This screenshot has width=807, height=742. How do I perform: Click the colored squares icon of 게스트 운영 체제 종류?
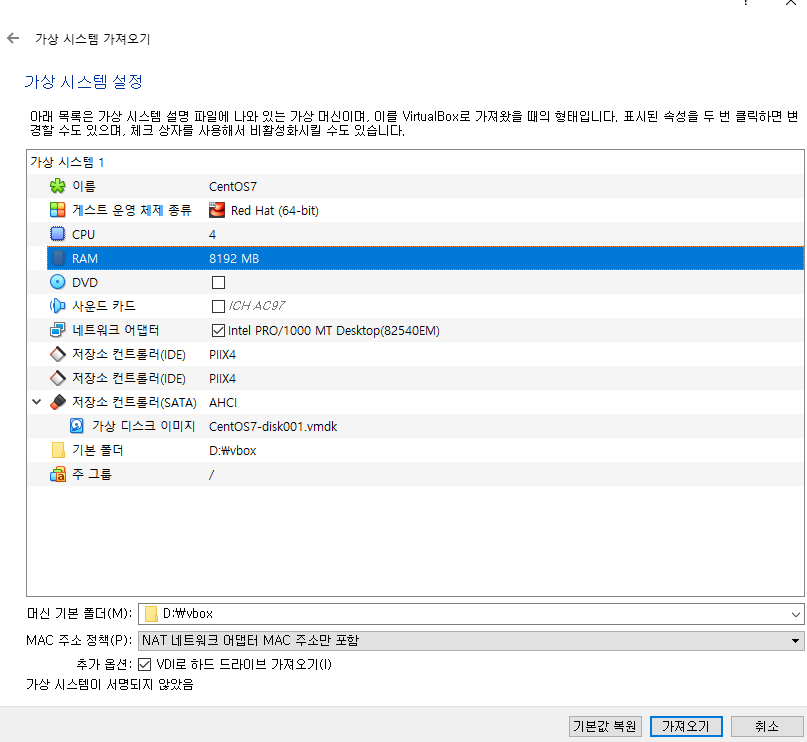[58, 210]
